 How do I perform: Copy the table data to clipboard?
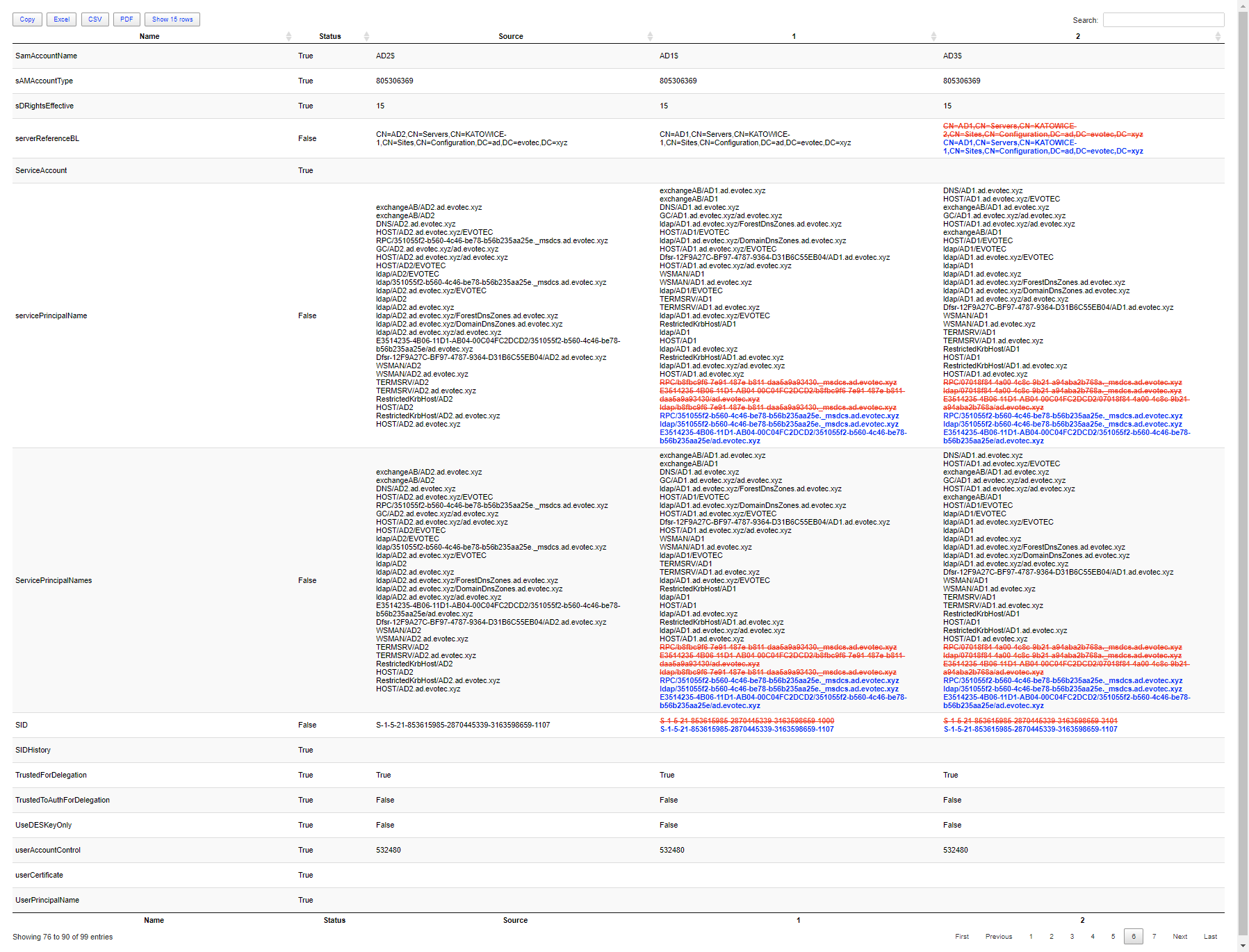pyautogui.click(x=27, y=19)
